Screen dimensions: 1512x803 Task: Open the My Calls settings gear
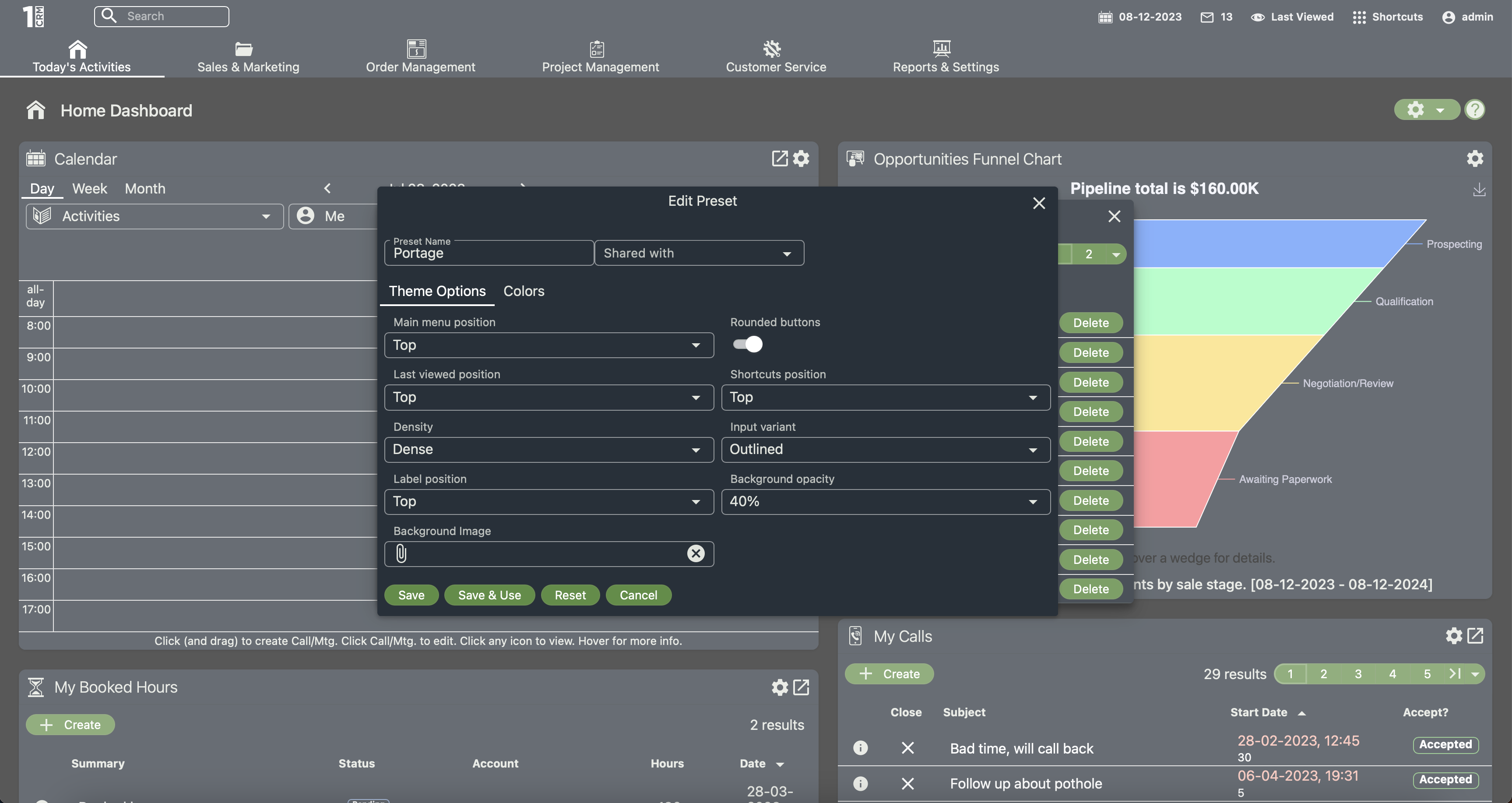tap(1453, 636)
